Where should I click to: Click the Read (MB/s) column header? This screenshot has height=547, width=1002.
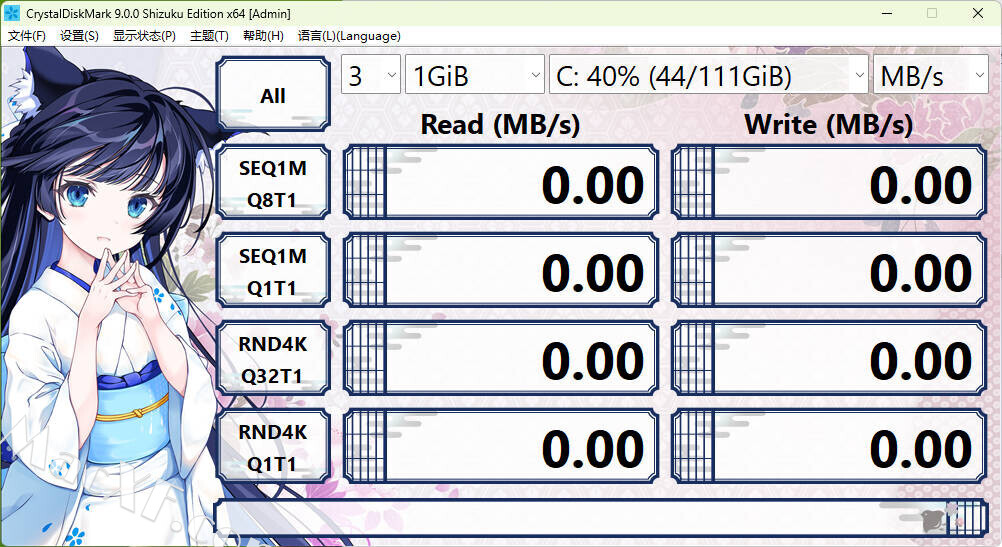tap(500, 124)
